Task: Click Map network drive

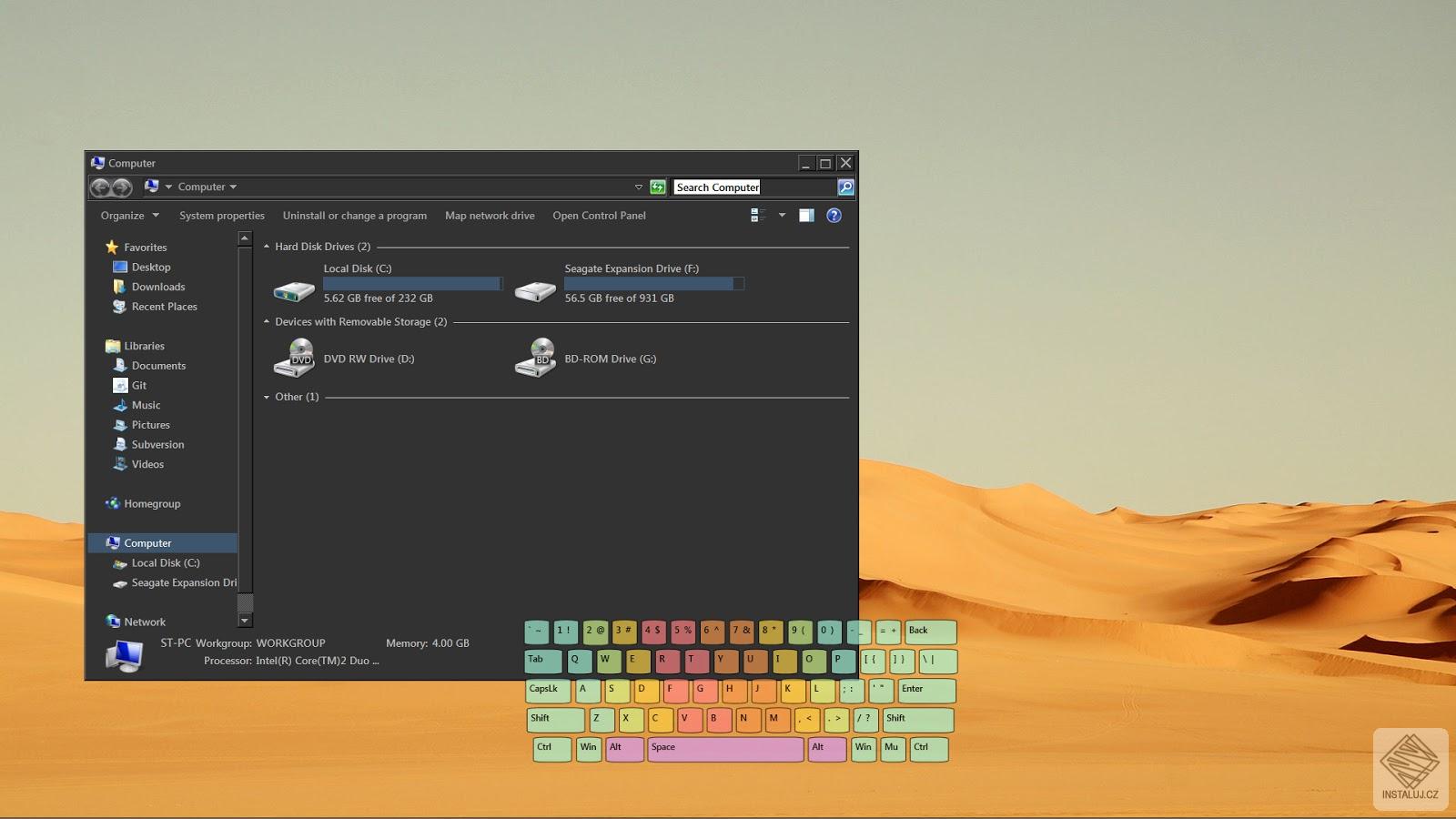Action: (490, 216)
